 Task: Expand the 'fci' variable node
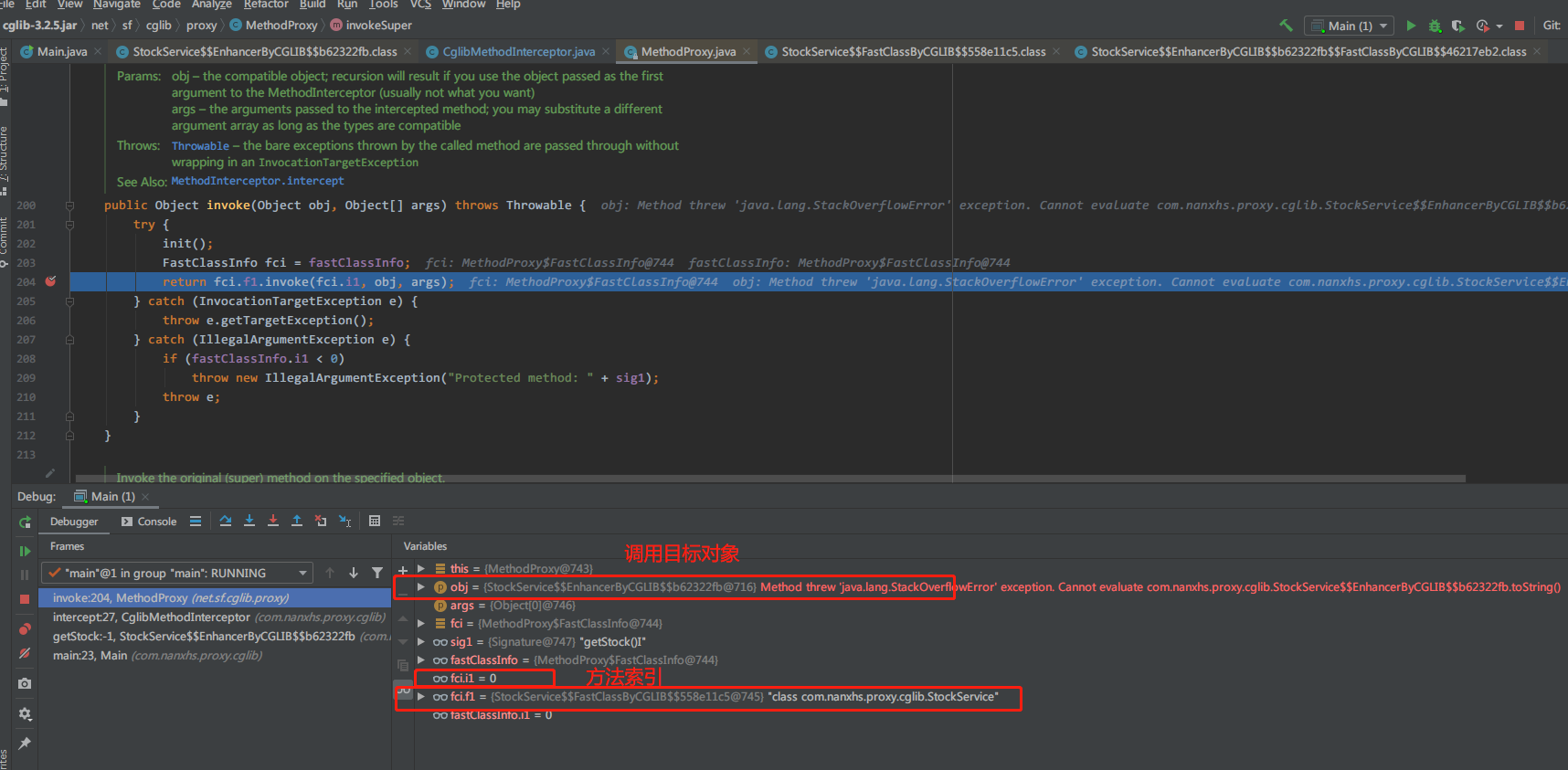click(x=421, y=623)
